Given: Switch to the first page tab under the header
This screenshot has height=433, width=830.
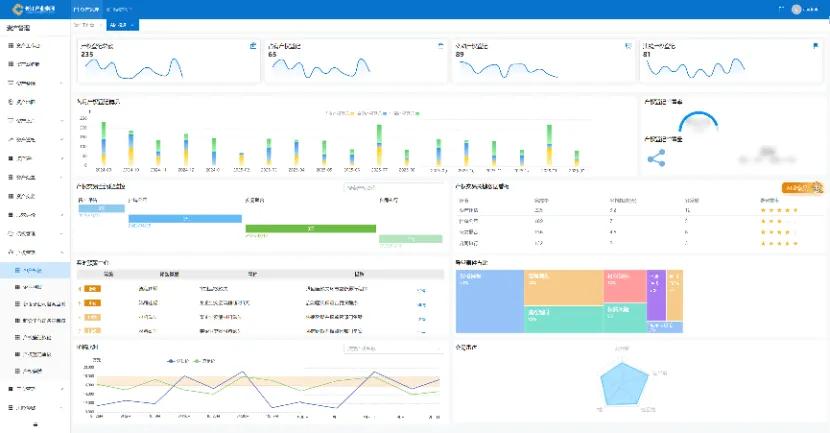Looking at the screenshot, I should coord(87,24).
